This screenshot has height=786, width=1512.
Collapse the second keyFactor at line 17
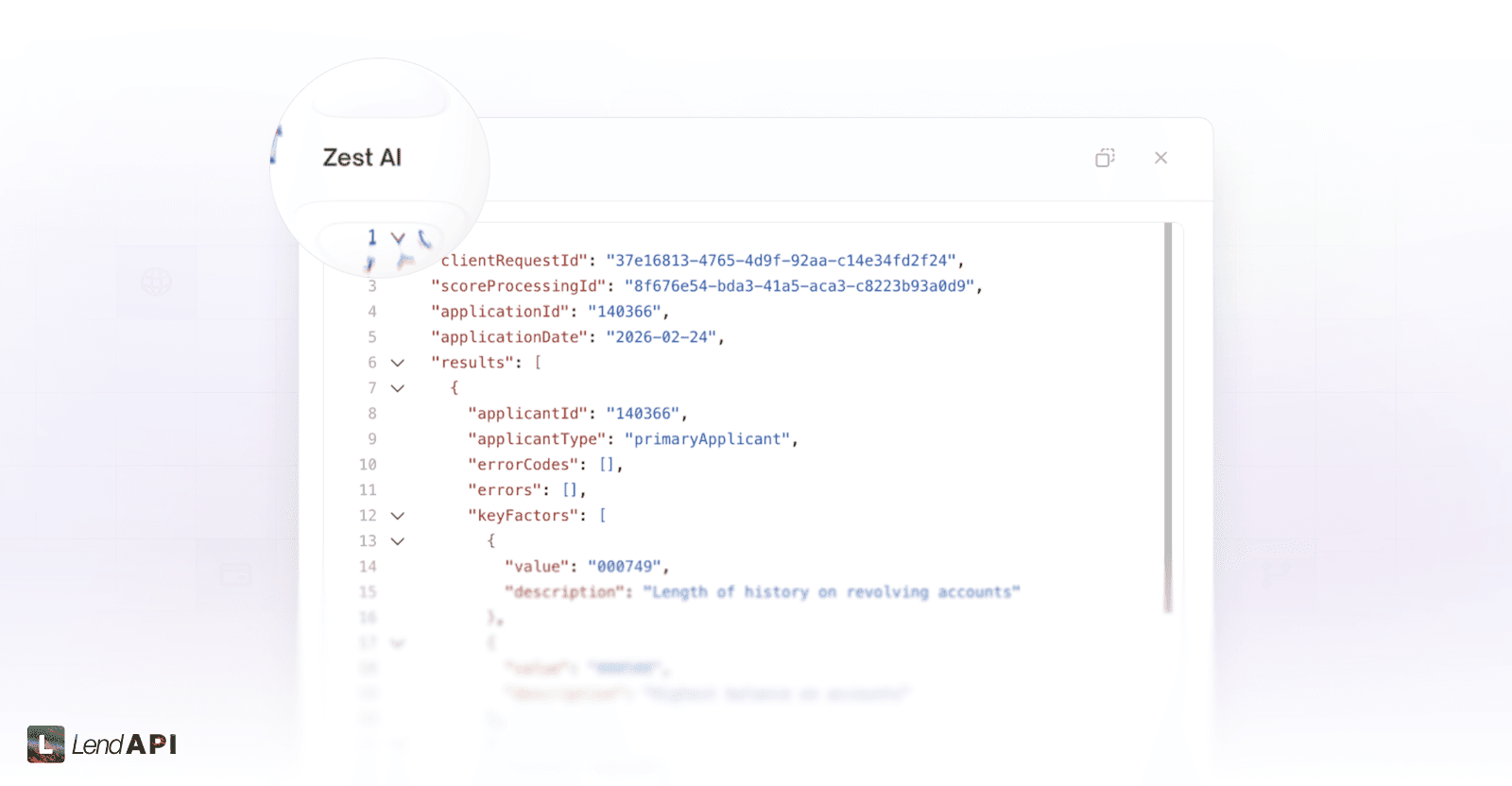tap(398, 642)
